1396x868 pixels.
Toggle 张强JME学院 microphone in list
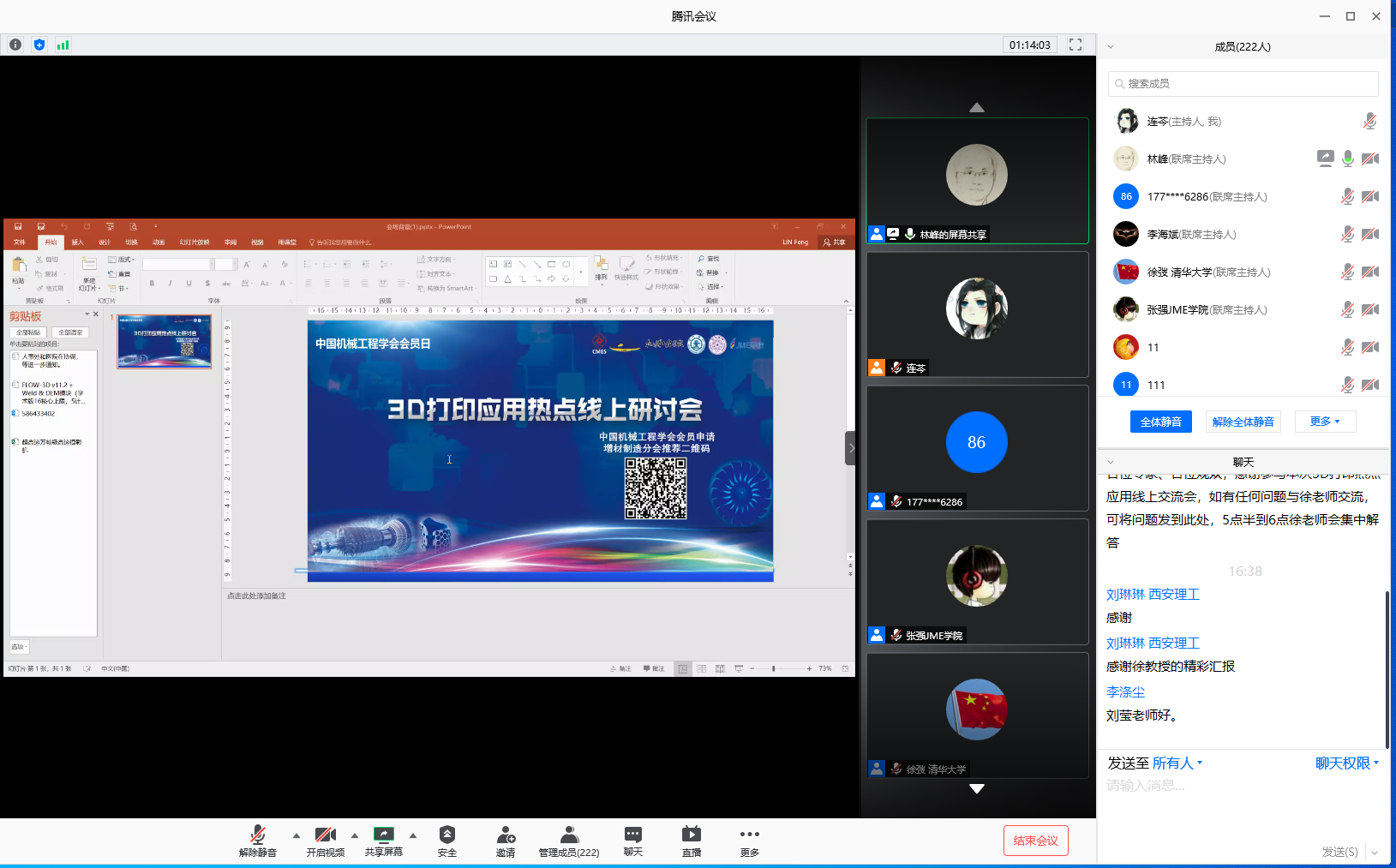[1348, 309]
